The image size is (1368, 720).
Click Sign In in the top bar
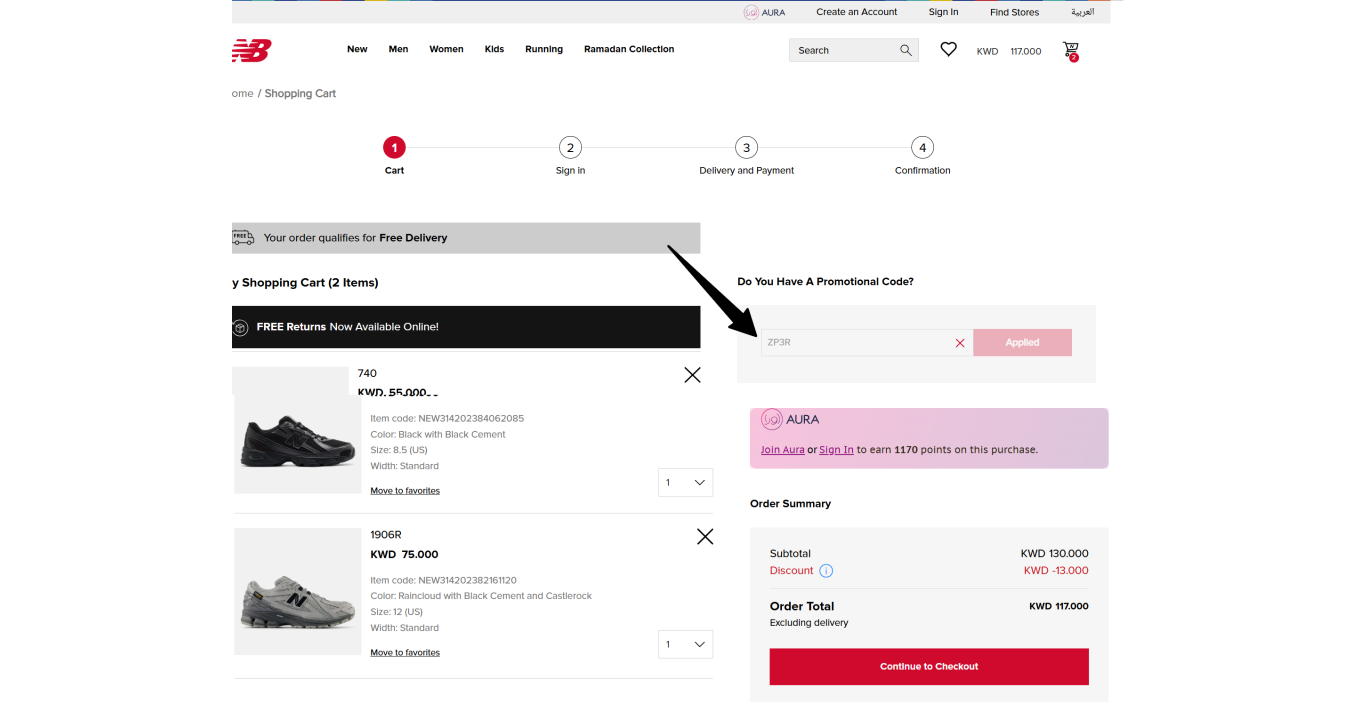[943, 12]
